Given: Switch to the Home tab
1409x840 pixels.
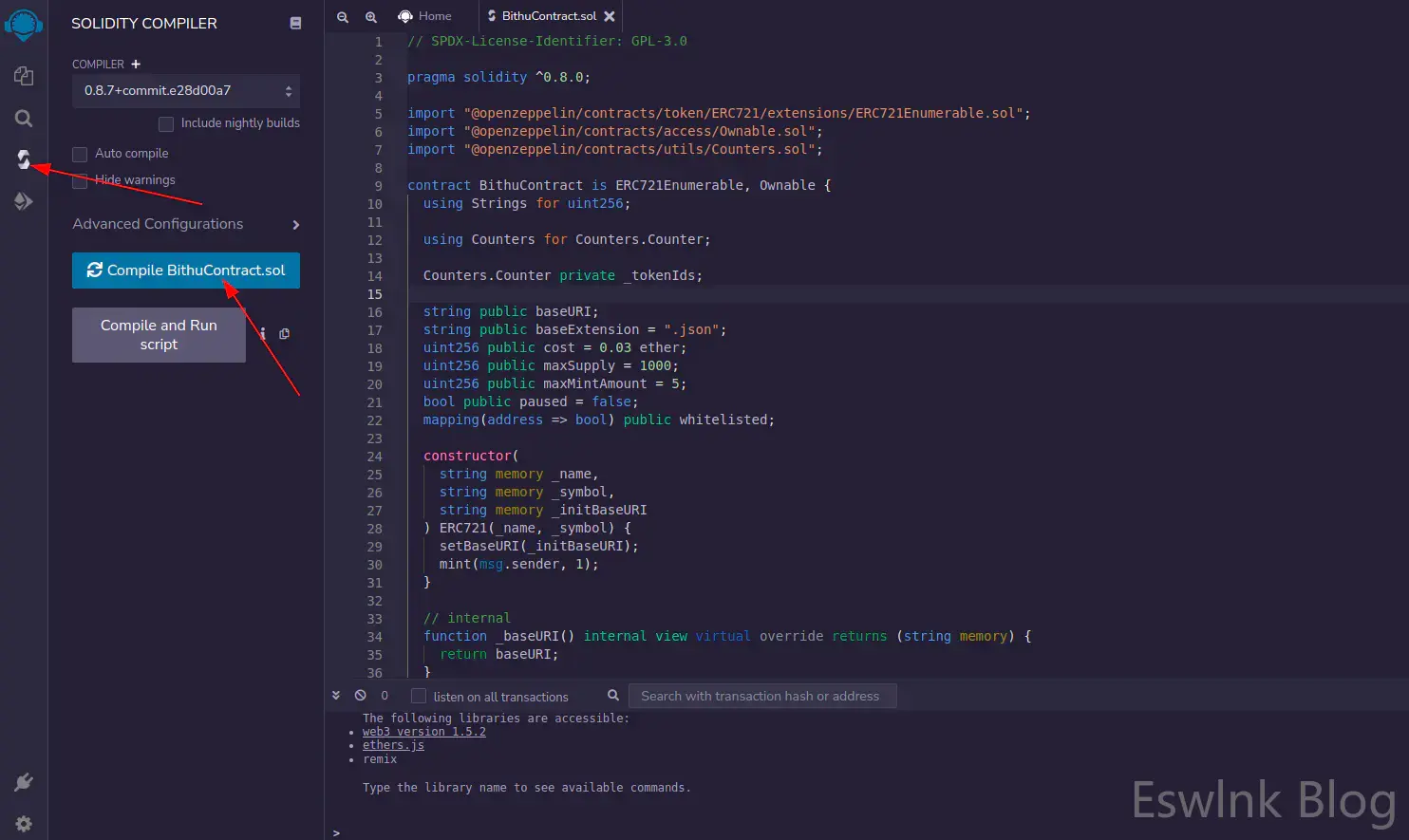Looking at the screenshot, I should tap(425, 16).
